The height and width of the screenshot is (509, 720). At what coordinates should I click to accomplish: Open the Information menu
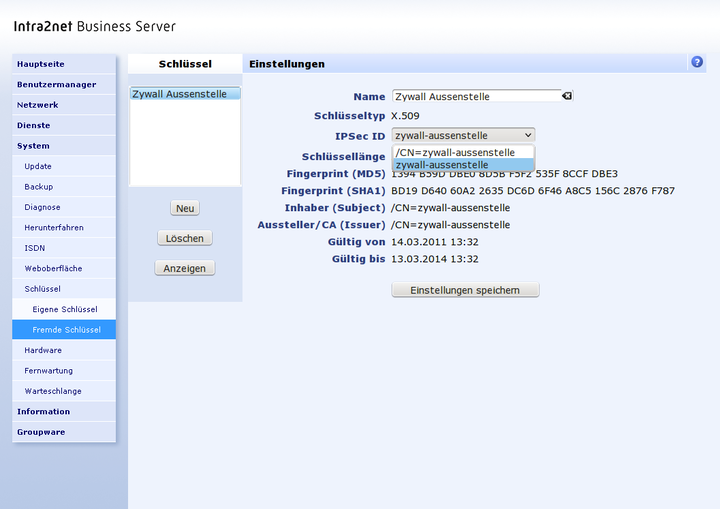pos(64,412)
